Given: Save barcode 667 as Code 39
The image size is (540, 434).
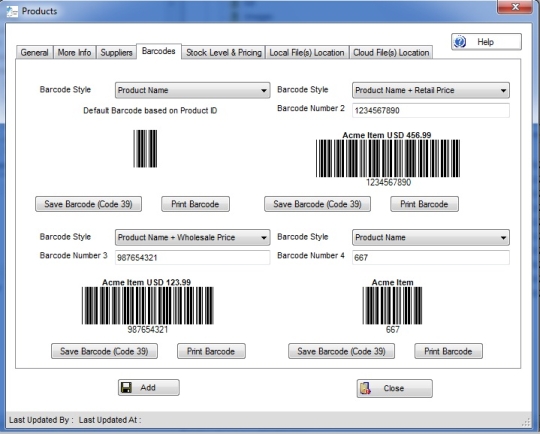Looking at the screenshot, I should [x=342, y=351].
